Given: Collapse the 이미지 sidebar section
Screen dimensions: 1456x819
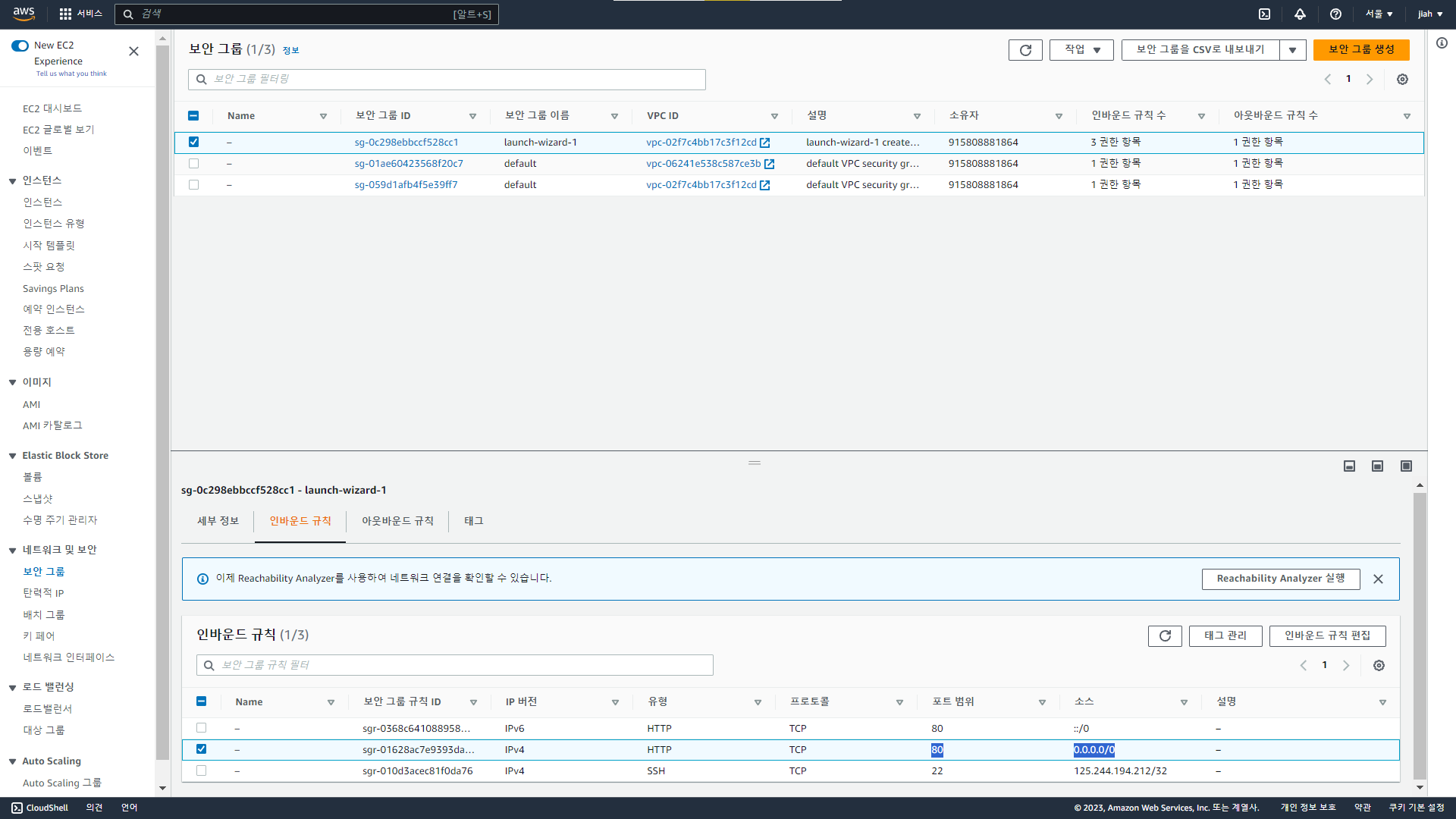Looking at the screenshot, I should (13, 383).
